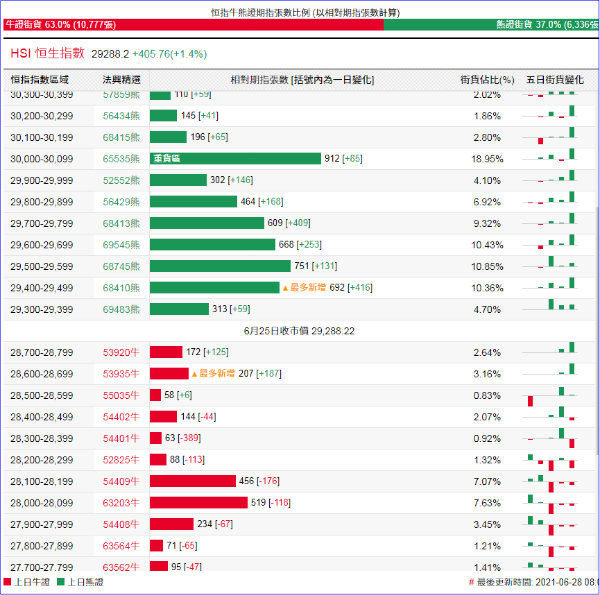Open the 56434熊 warrant link
Viewport: 600px width, 595px height.
pos(121,116)
